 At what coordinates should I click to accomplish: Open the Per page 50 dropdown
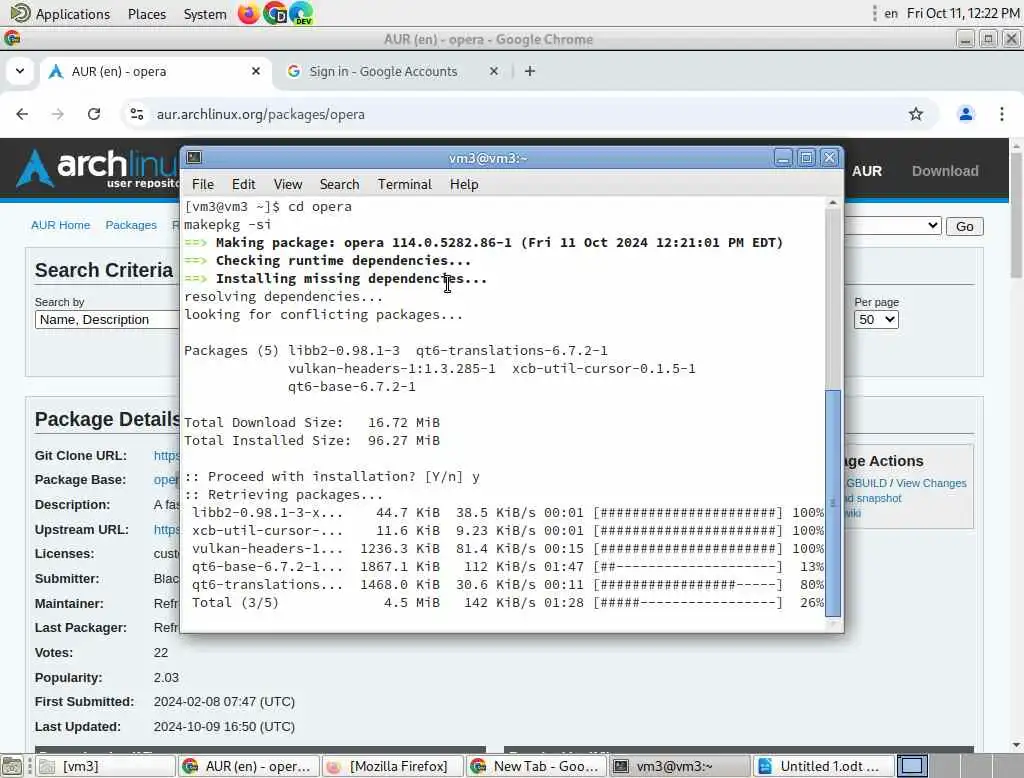click(x=876, y=319)
